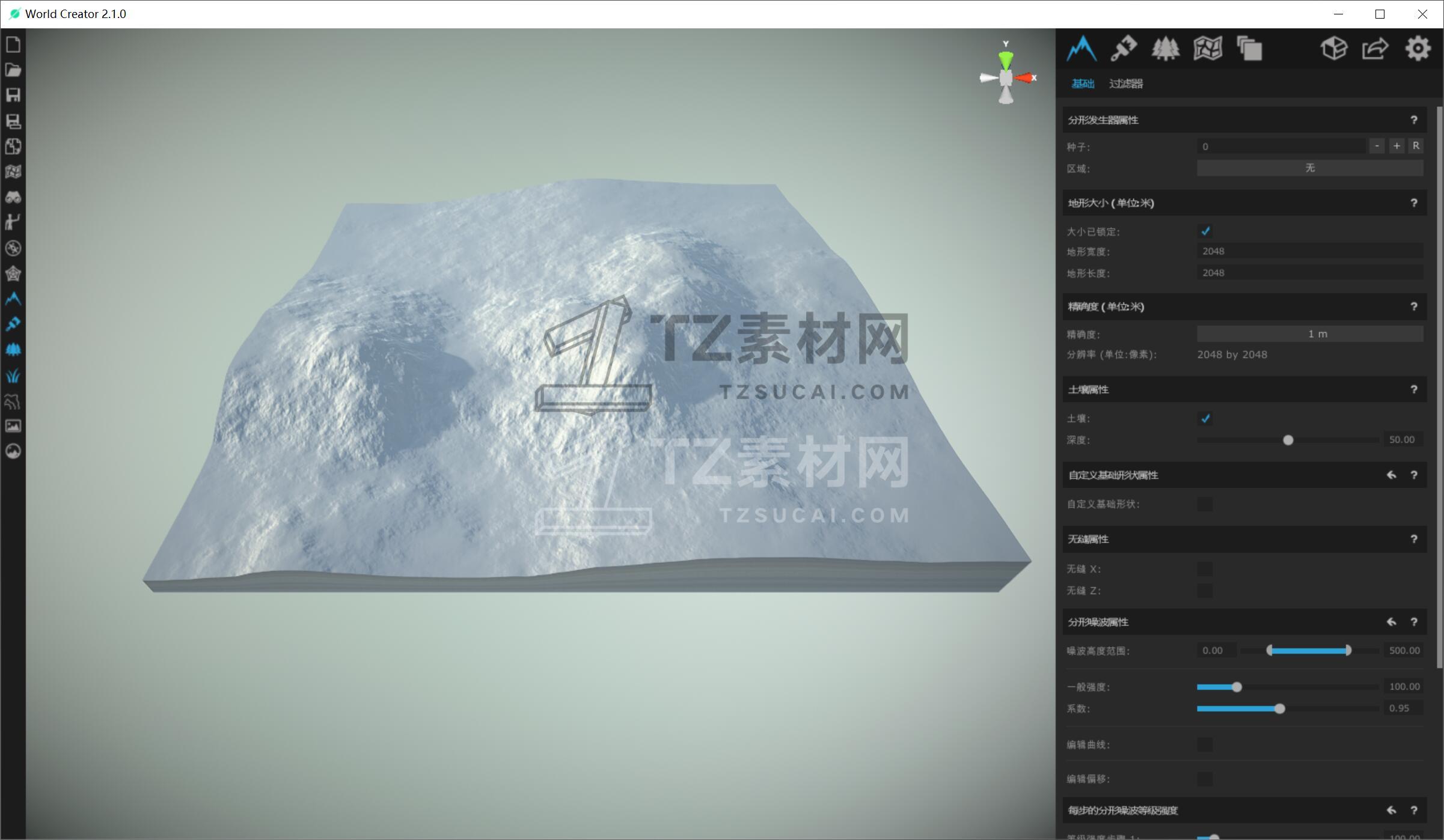Screen dimensions: 1444x840
Task: Click the export share arrow icon
Action: [x=1375, y=49]
